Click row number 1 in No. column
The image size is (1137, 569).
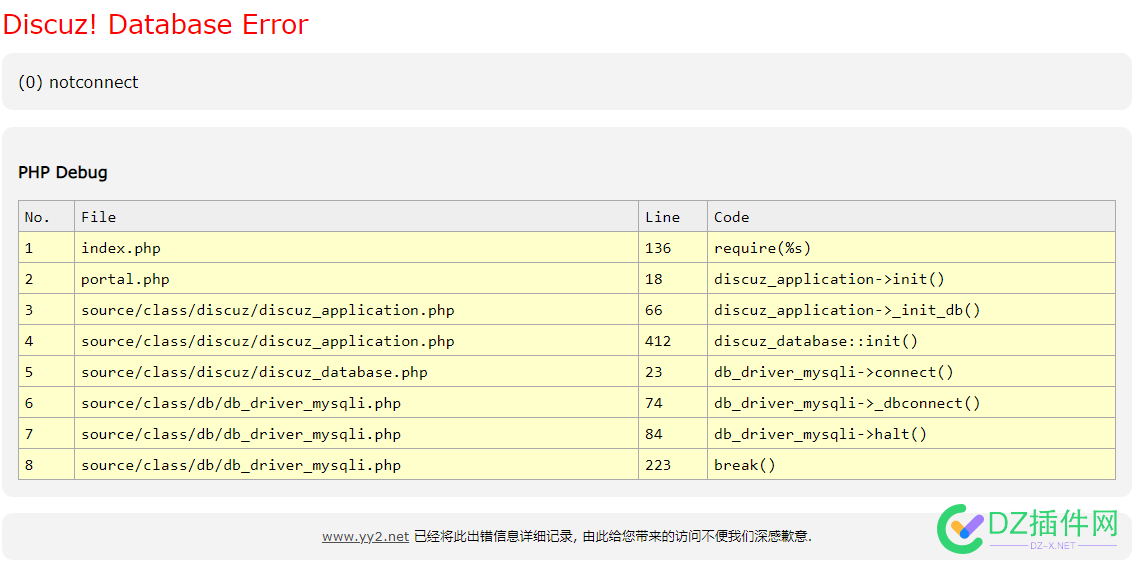pyautogui.click(x=46, y=248)
